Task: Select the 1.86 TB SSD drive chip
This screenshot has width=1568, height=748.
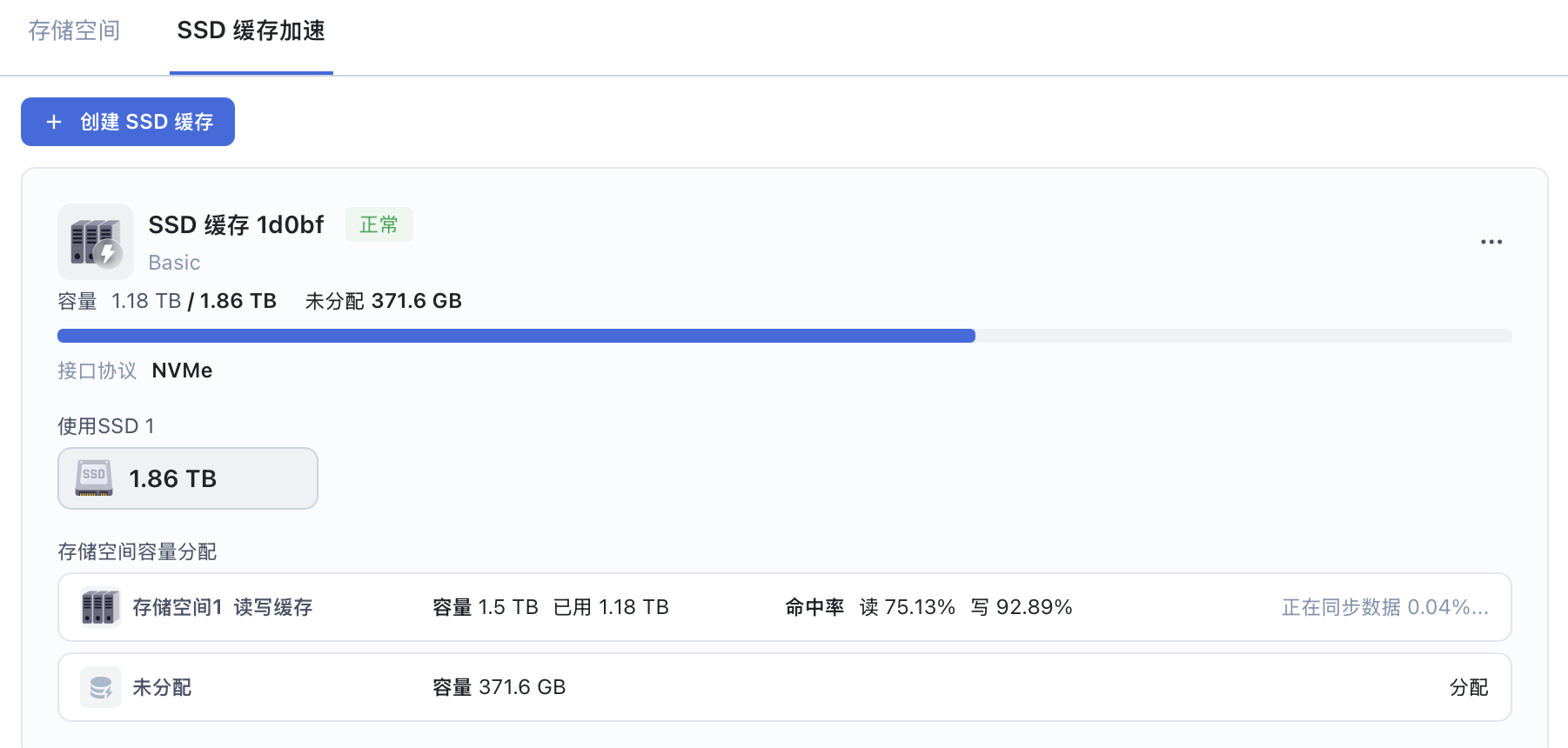Action: (188, 478)
